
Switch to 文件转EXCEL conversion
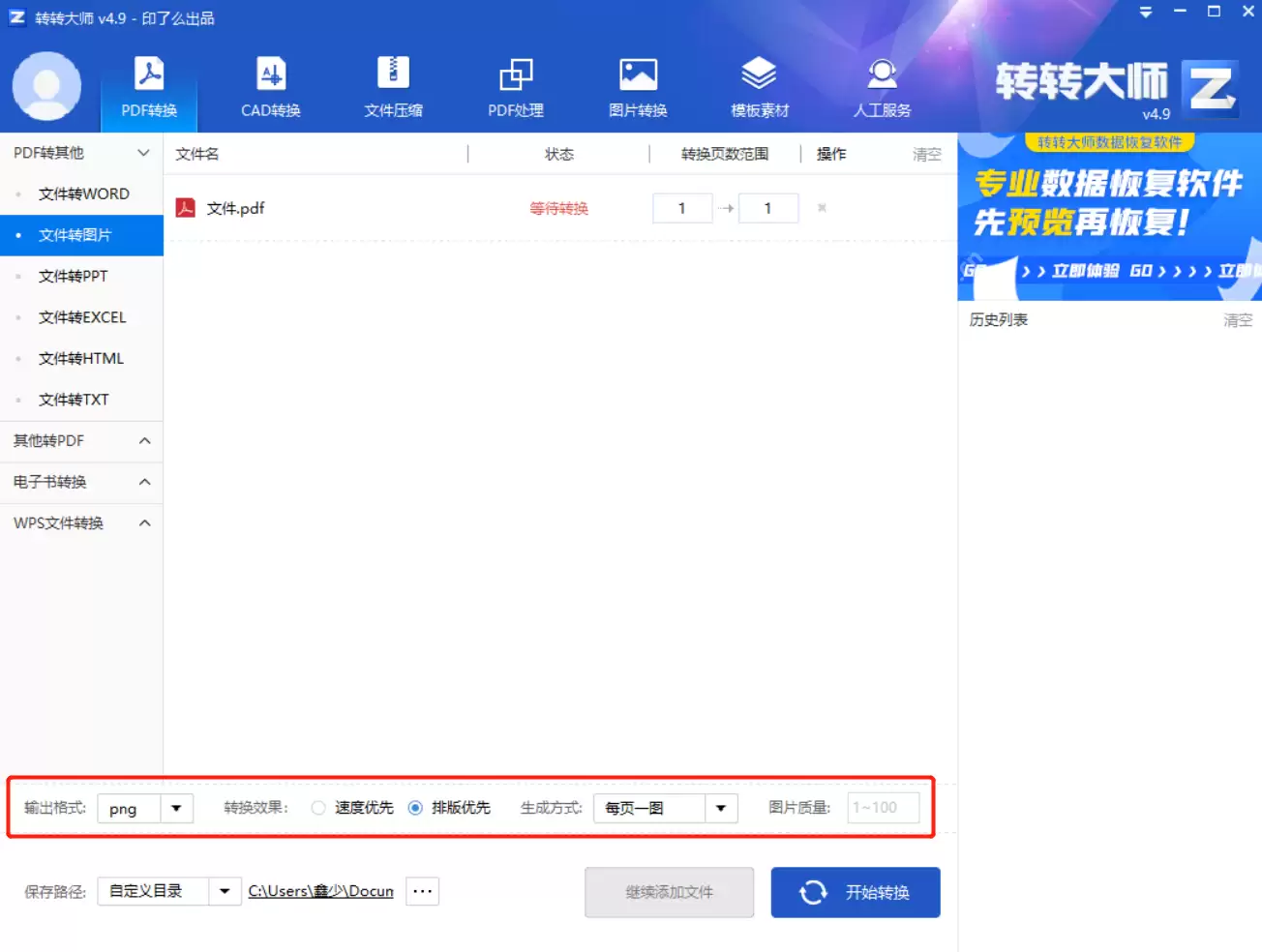tap(86, 317)
